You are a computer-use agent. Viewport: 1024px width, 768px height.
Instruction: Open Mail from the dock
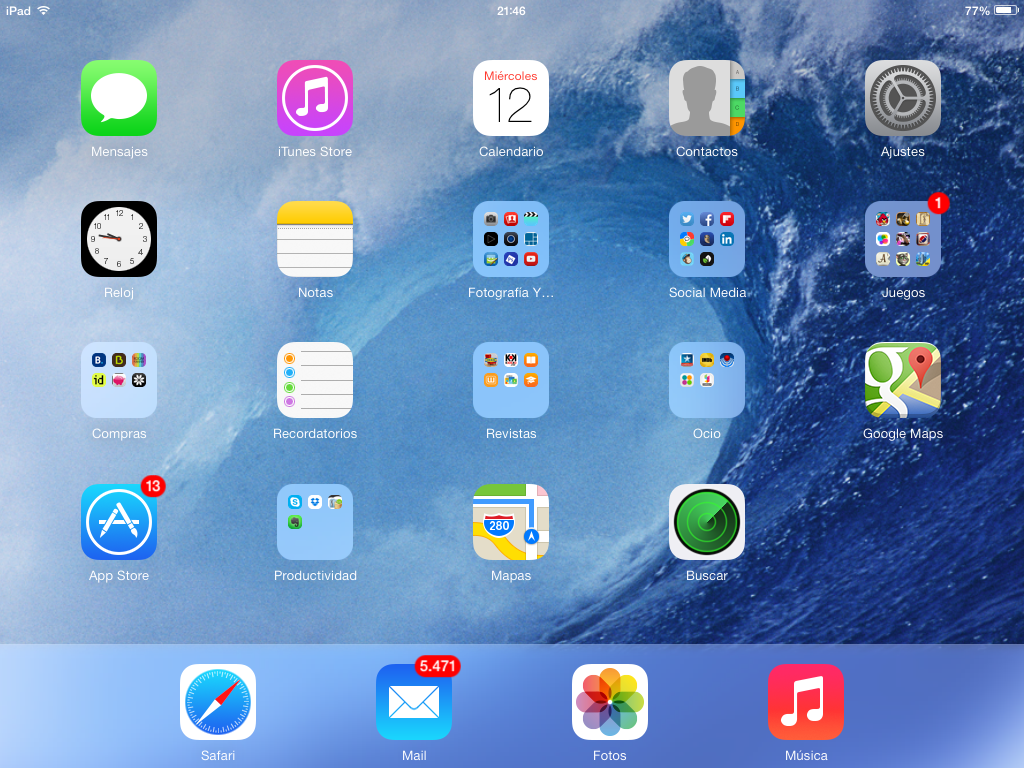[413, 702]
